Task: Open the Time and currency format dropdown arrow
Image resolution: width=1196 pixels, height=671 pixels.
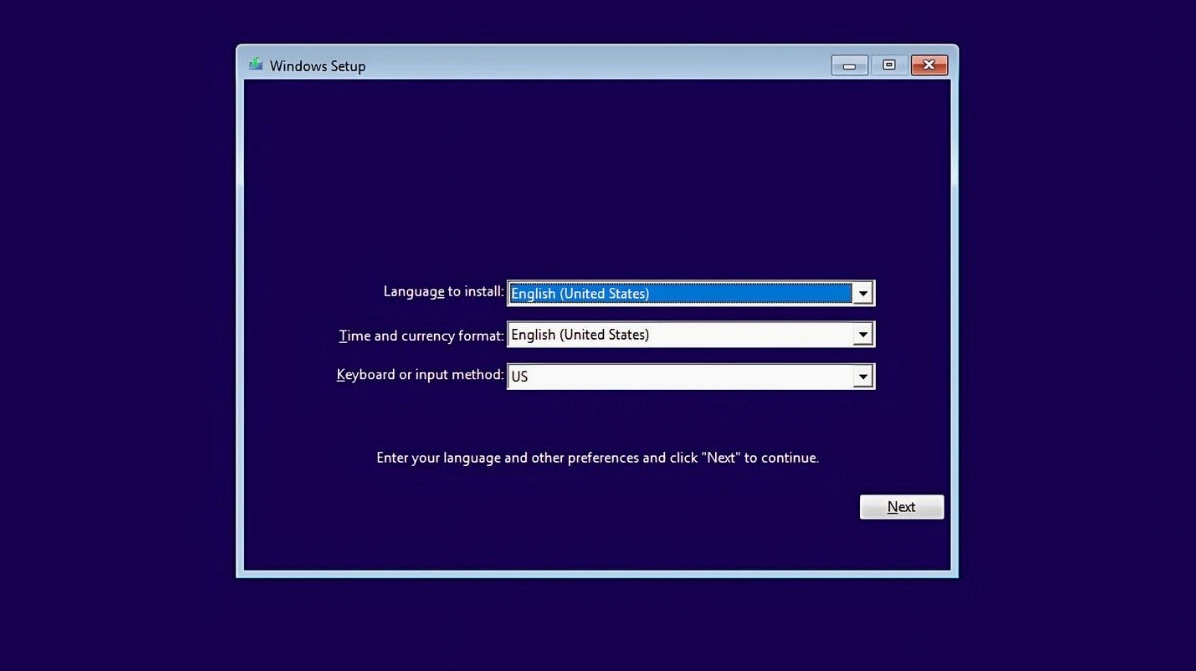Action: coord(862,335)
